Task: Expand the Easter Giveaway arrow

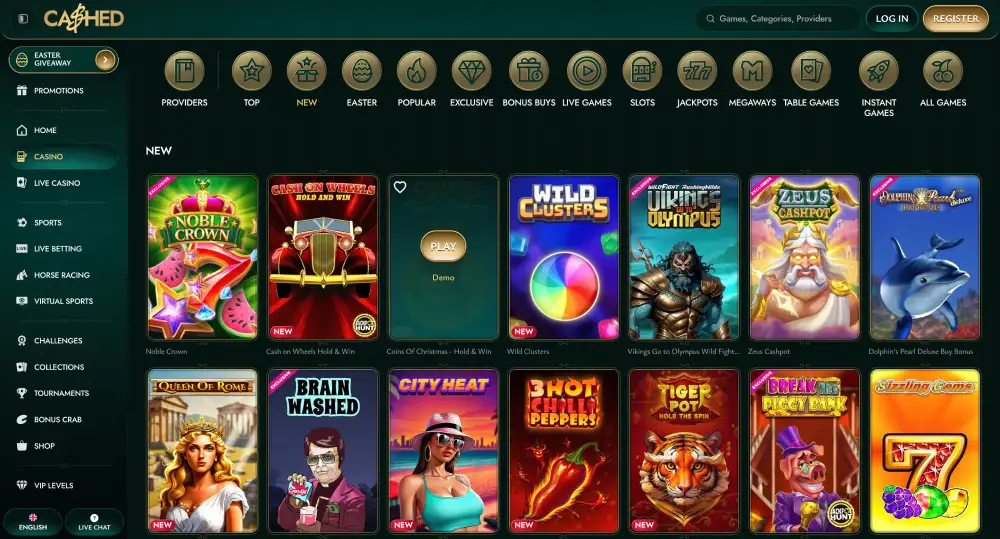Action: (105, 60)
